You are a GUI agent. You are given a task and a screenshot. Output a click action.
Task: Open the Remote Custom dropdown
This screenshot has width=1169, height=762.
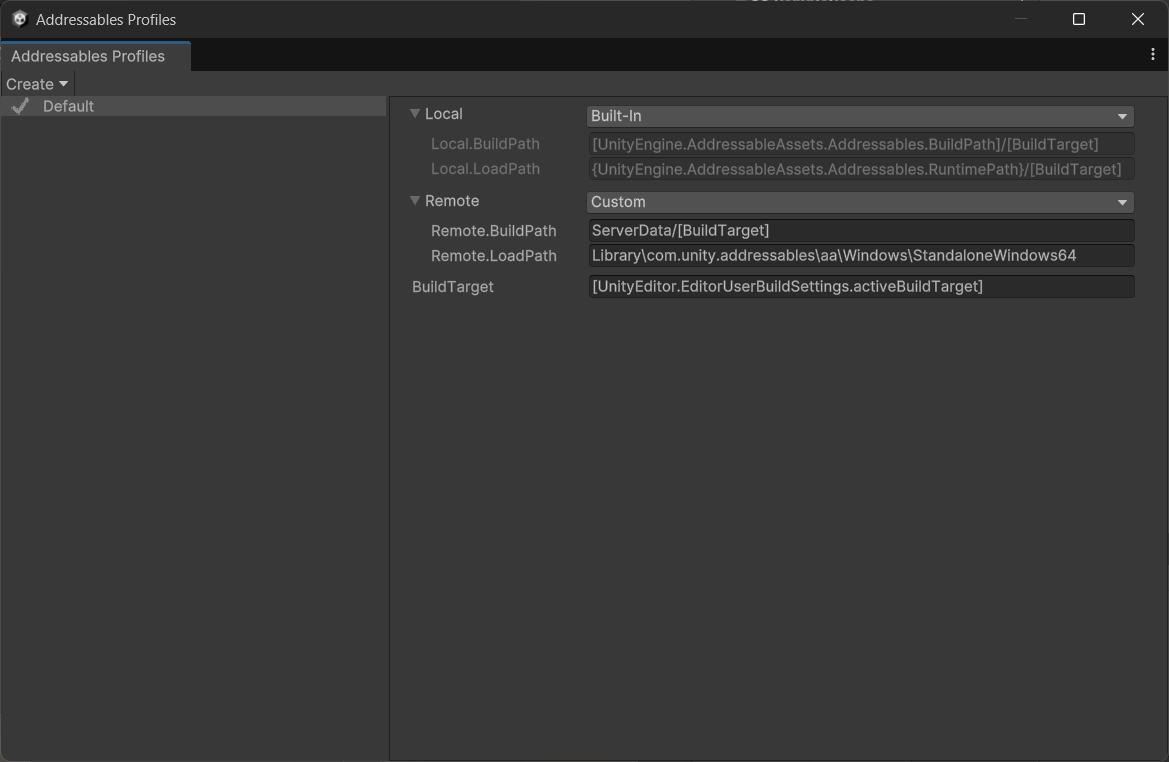pos(860,202)
